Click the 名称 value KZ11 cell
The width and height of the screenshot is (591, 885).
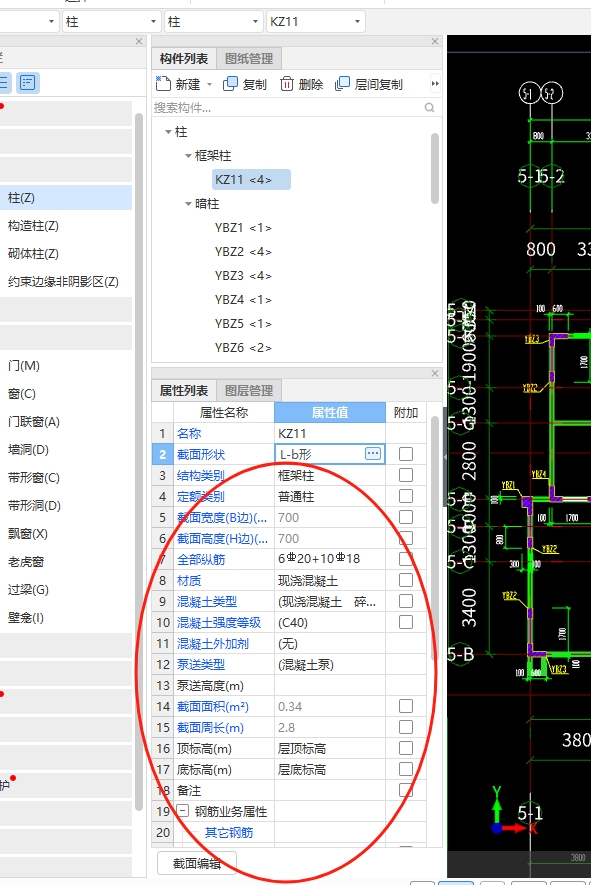click(x=330, y=433)
